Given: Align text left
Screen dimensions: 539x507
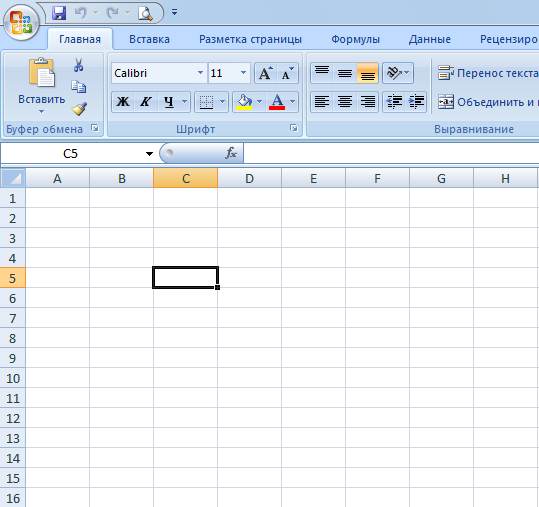Looking at the screenshot, I should [322, 102].
